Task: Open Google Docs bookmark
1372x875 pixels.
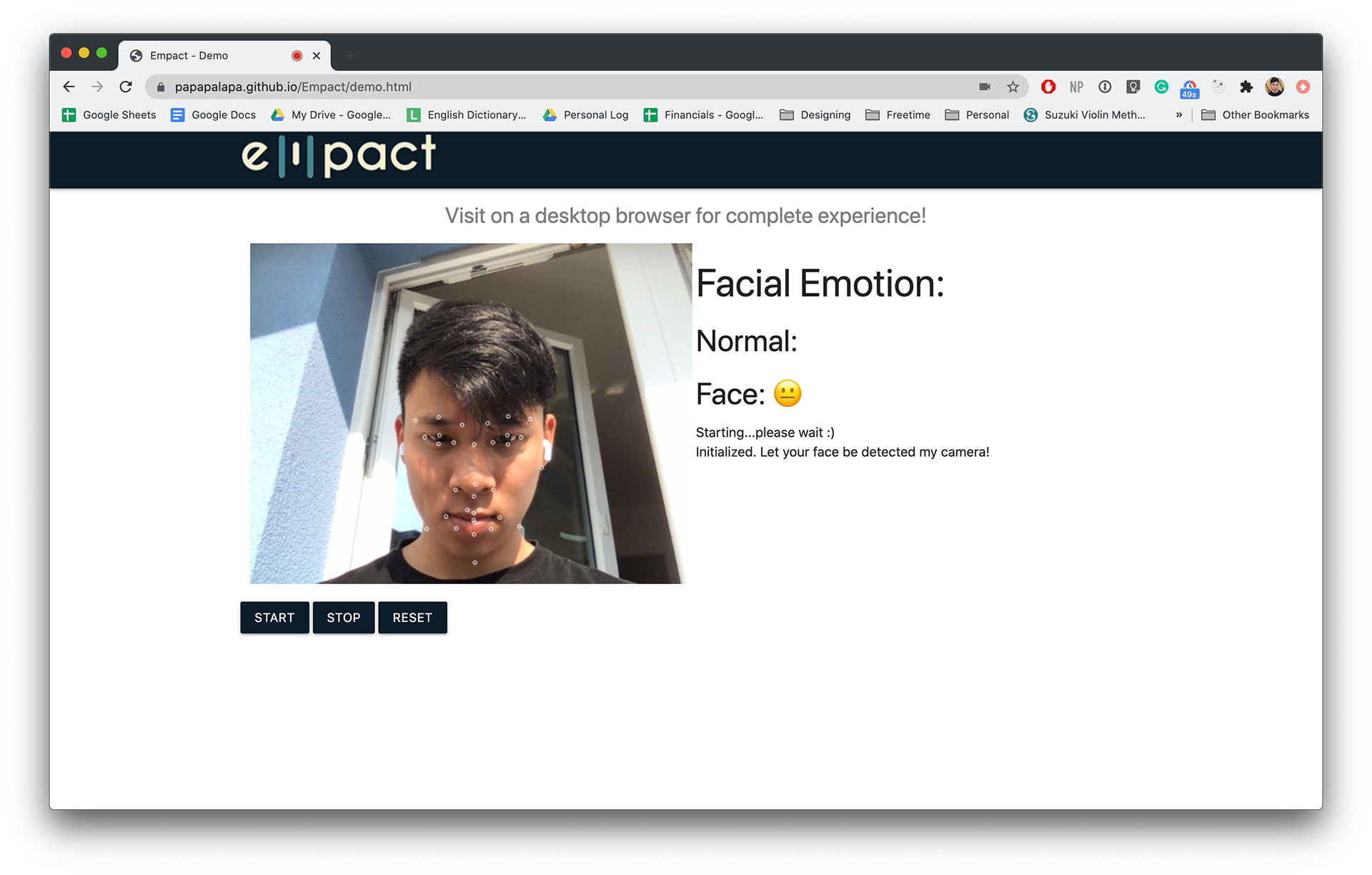Action: coord(213,115)
